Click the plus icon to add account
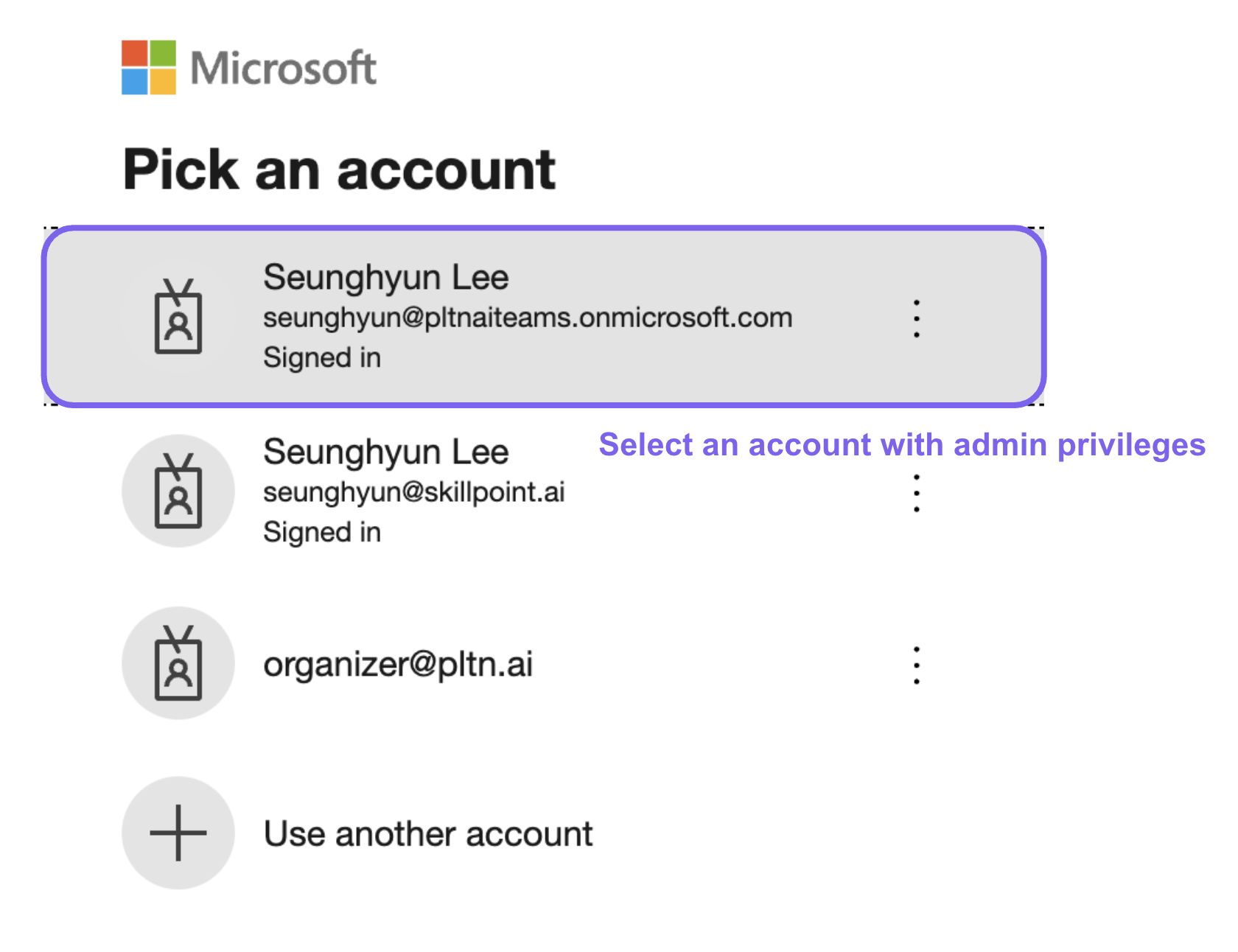1238x952 pixels. pos(178,833)
